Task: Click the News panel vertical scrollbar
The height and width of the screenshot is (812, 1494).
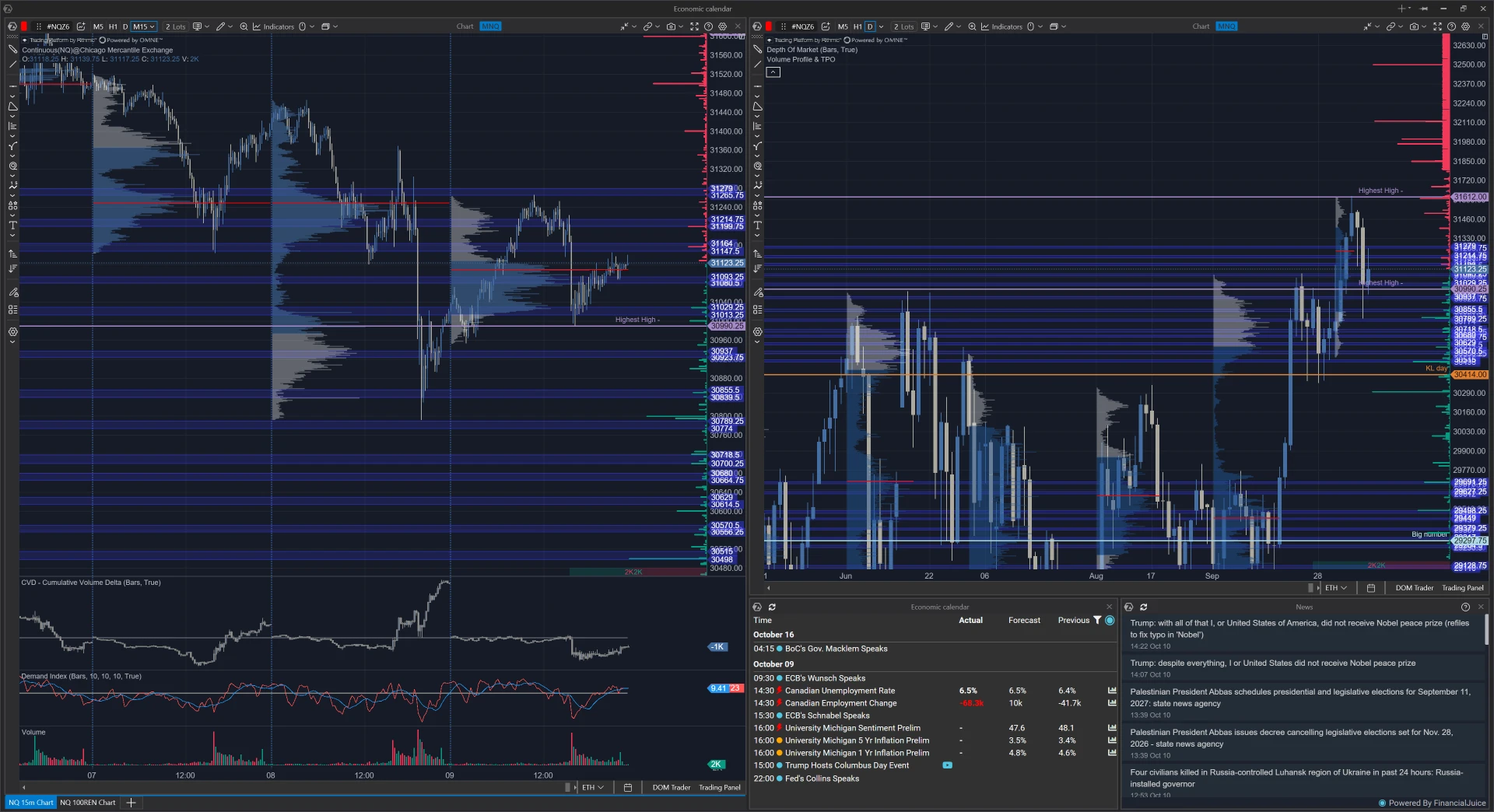Action: point(1487,630)
